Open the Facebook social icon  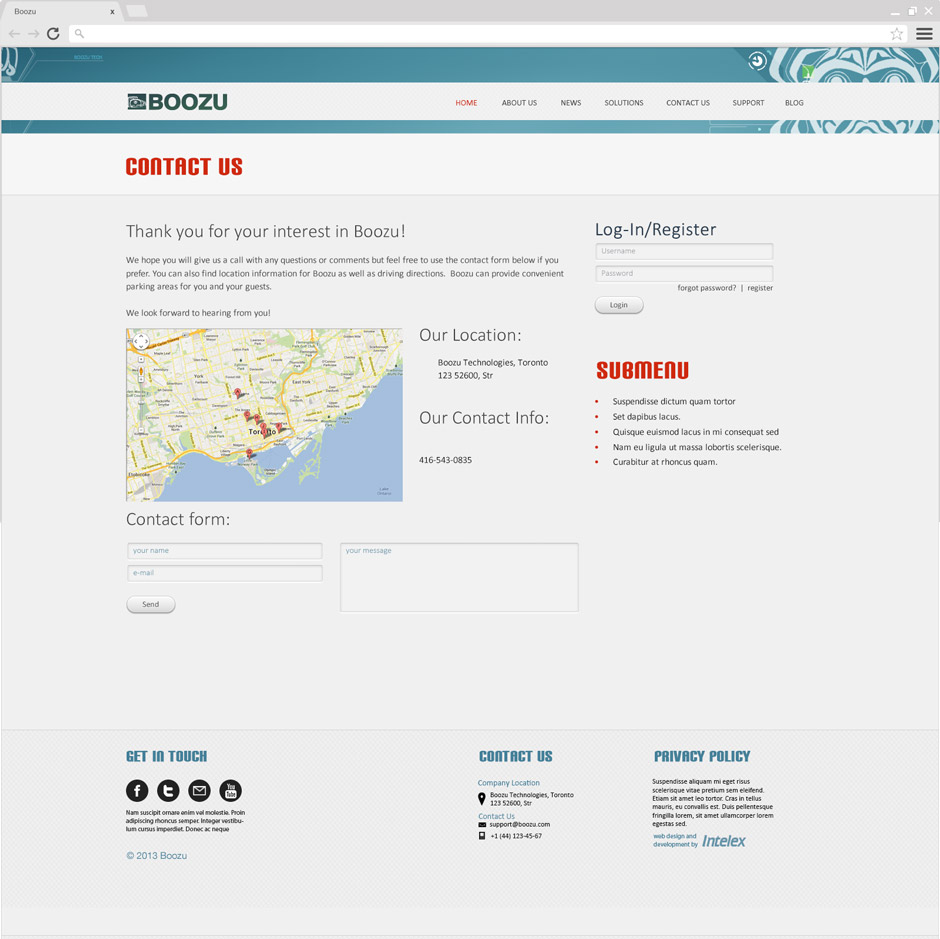137,791
